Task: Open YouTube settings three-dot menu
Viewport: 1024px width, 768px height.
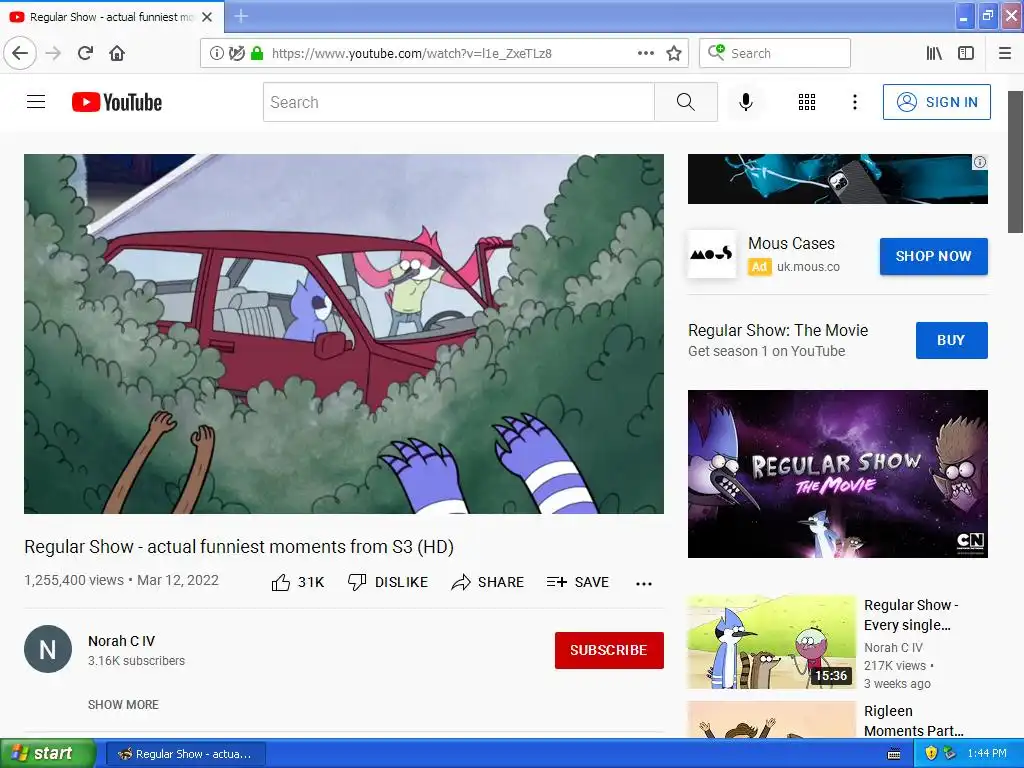Action: [x=854, y=102]
